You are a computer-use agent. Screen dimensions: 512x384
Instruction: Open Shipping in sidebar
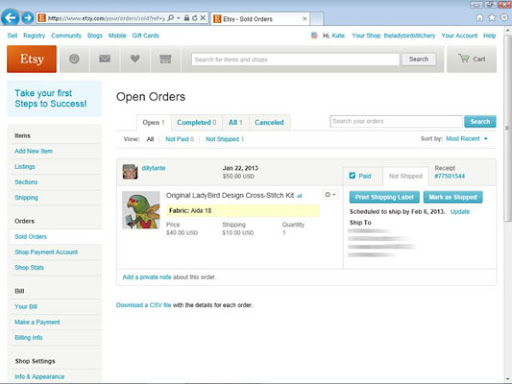(x=26, y=198)
